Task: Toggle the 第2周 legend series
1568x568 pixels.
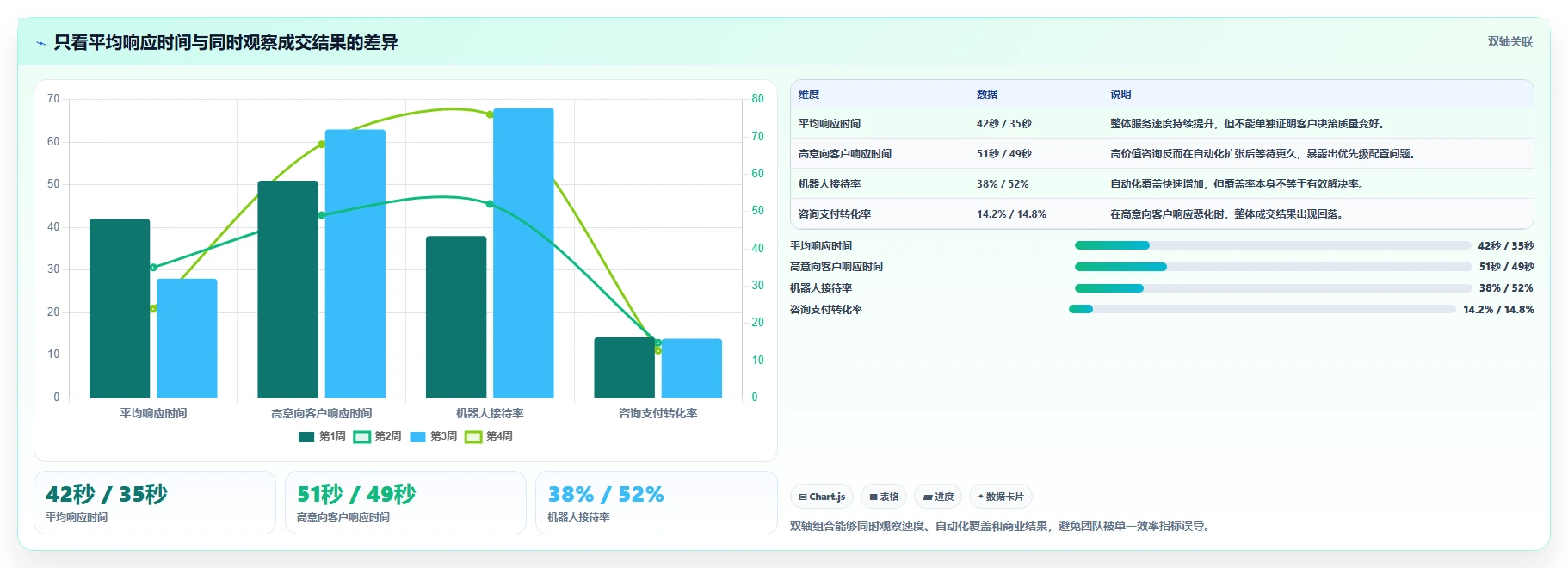Action: click(x=377, y=436)
